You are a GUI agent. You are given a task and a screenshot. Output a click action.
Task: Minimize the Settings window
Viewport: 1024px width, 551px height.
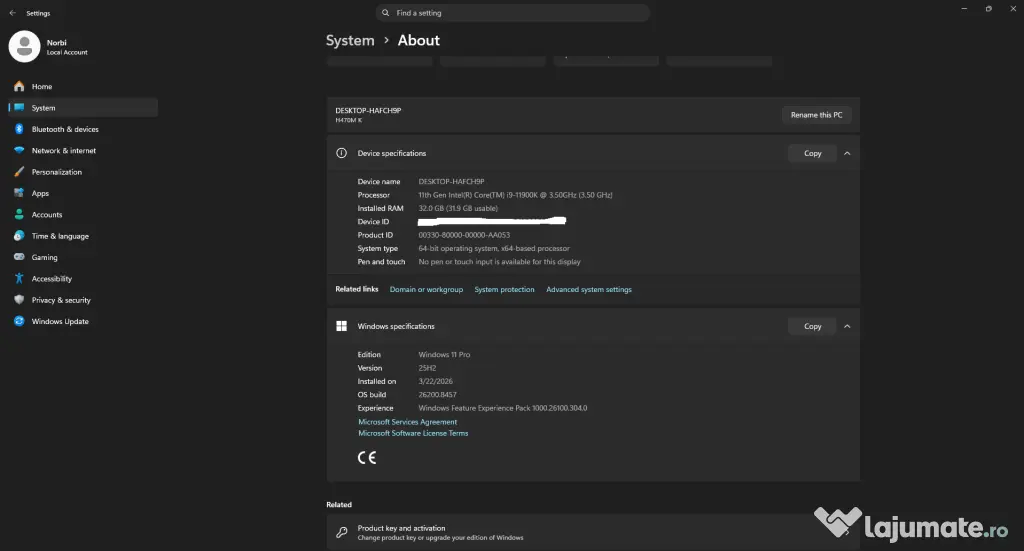(x=964, y=9)
